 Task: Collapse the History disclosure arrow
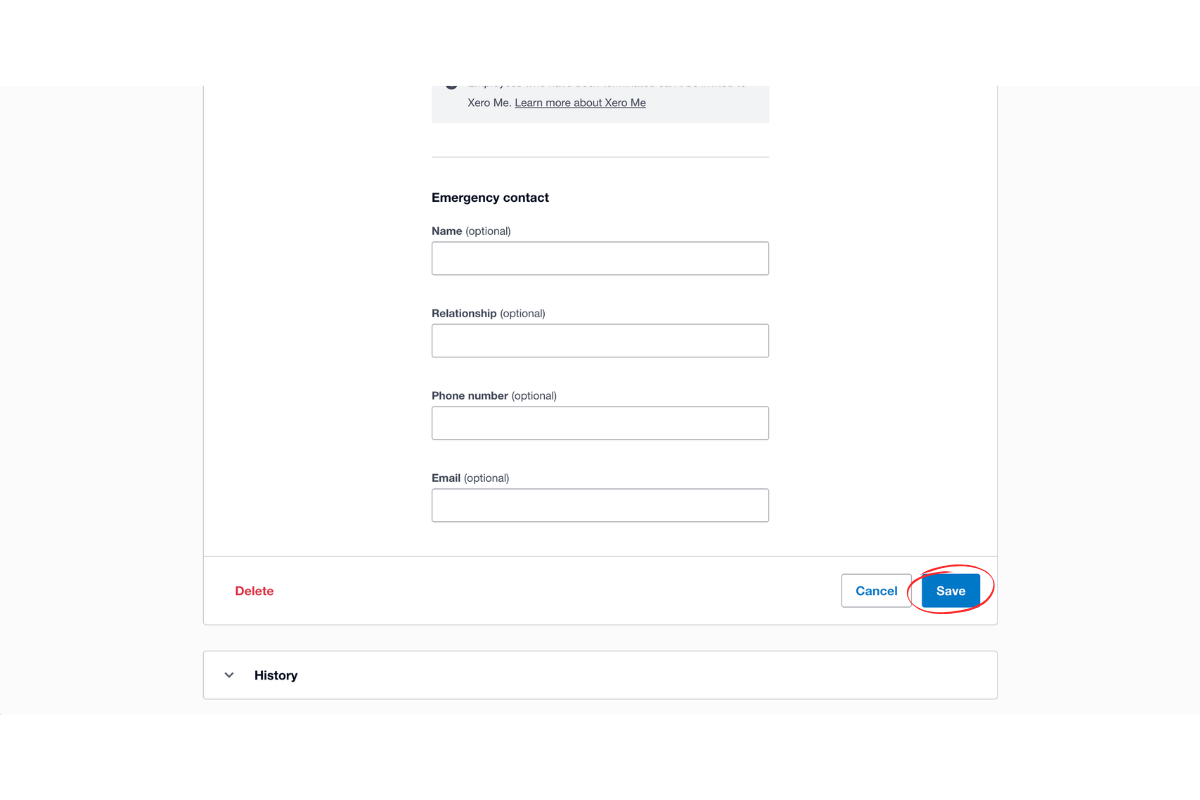click(x=229, y=675)
